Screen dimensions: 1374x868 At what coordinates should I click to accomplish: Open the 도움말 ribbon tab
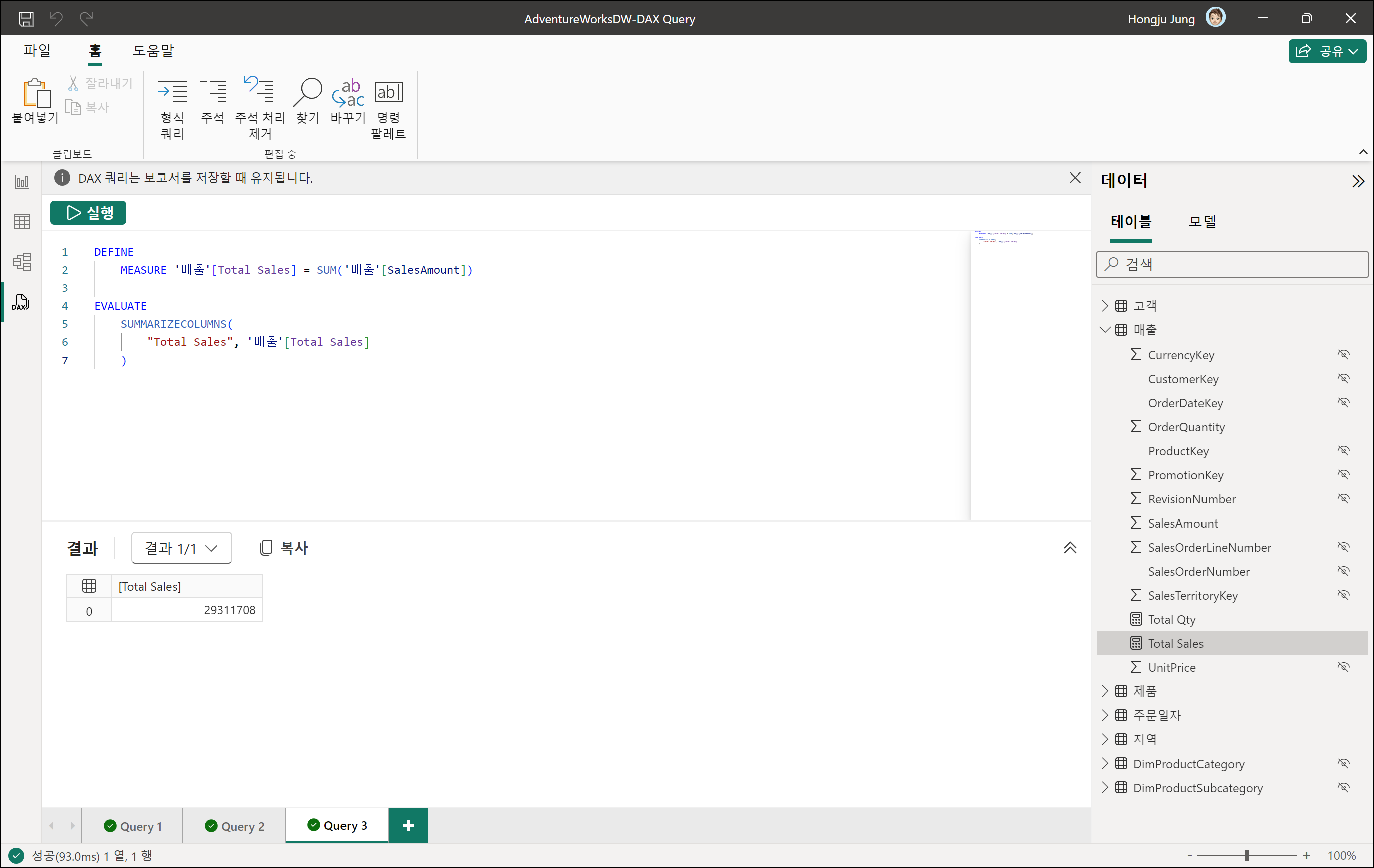[x=153, y=51]
